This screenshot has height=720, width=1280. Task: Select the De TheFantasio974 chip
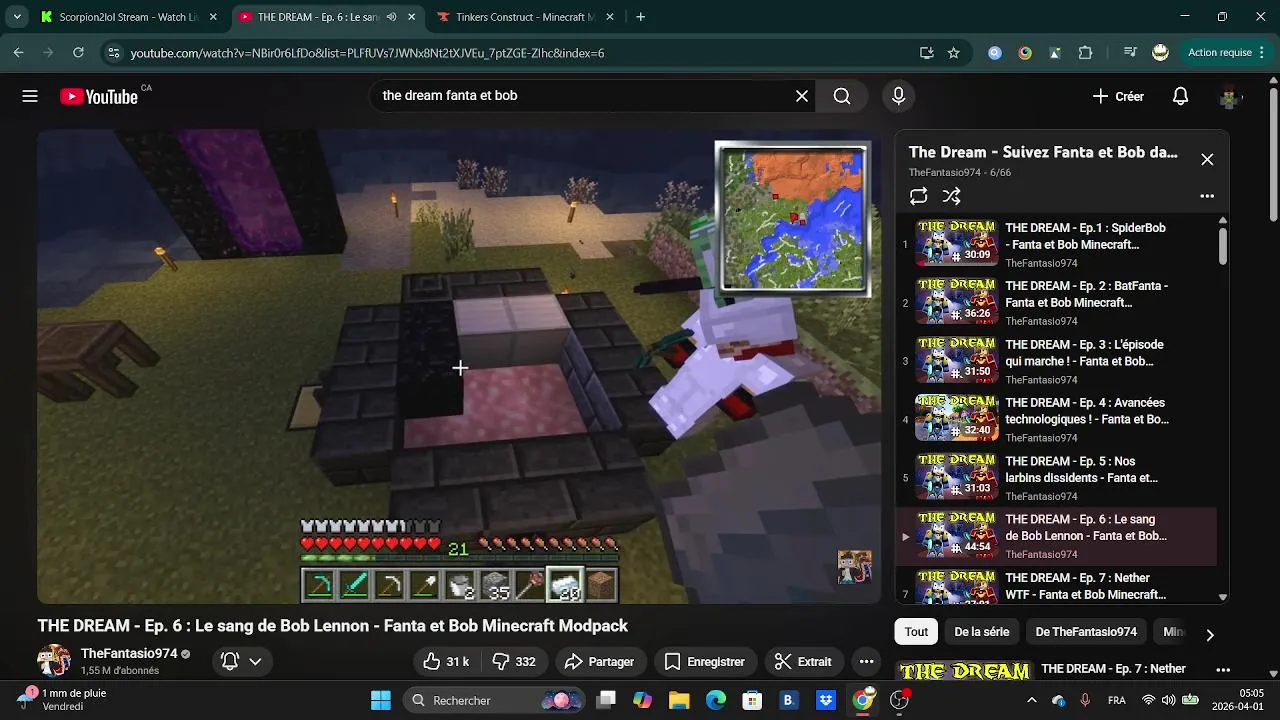(x=1086, y=632)
